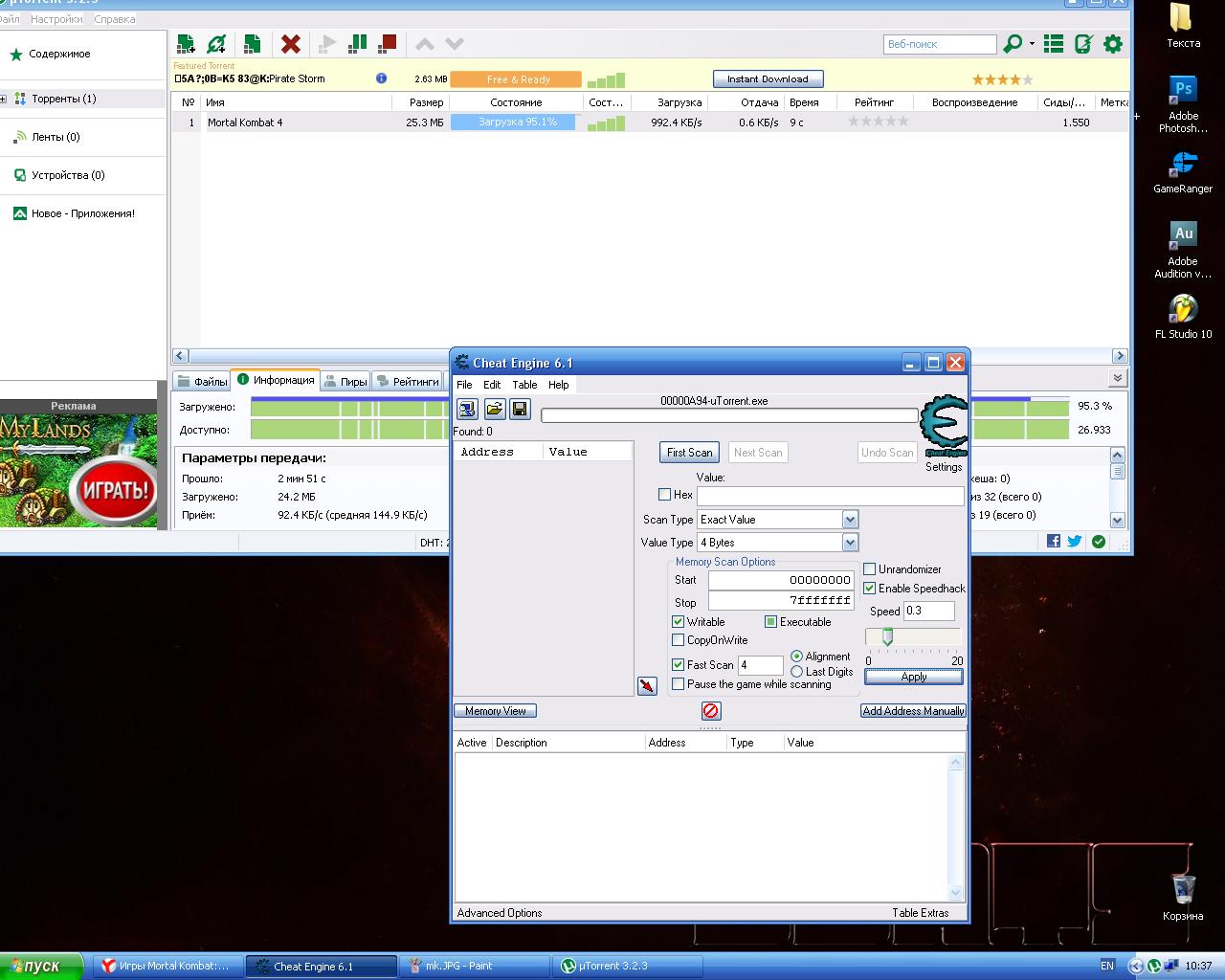The width and height of the screenshot is (1225, 980).
Task: Open Memory View
Action: [496, 711]
